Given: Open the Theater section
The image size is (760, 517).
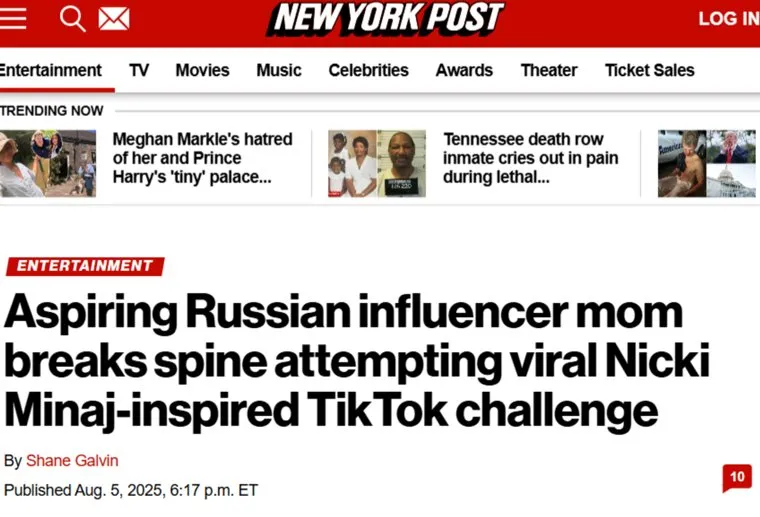Looking at the screenshot, I should click(549, 70).
